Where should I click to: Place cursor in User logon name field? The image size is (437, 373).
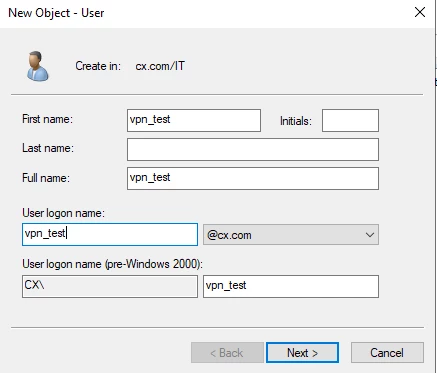110,234
